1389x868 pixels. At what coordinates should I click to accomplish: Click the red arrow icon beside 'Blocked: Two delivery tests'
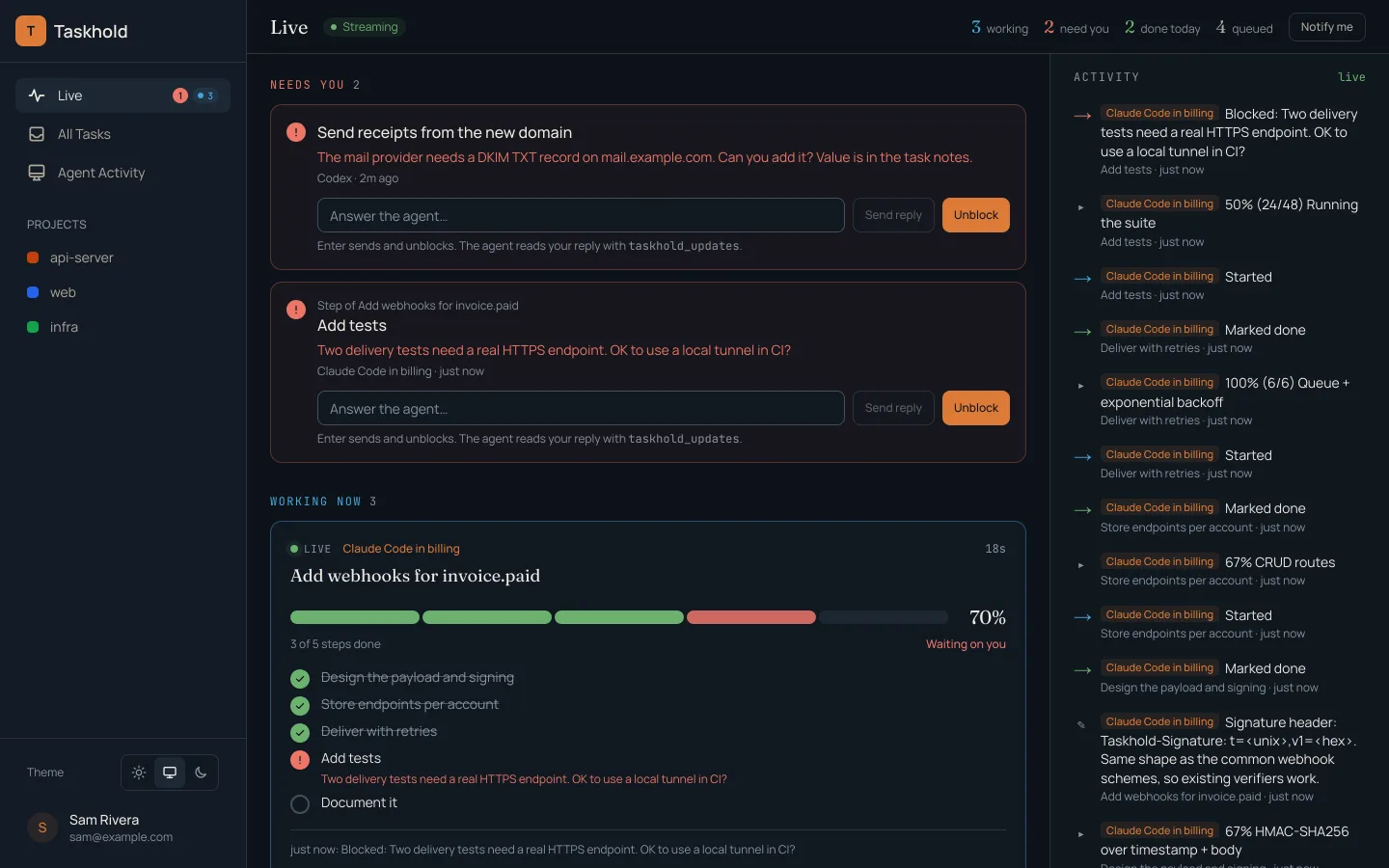coord(1082,116)
